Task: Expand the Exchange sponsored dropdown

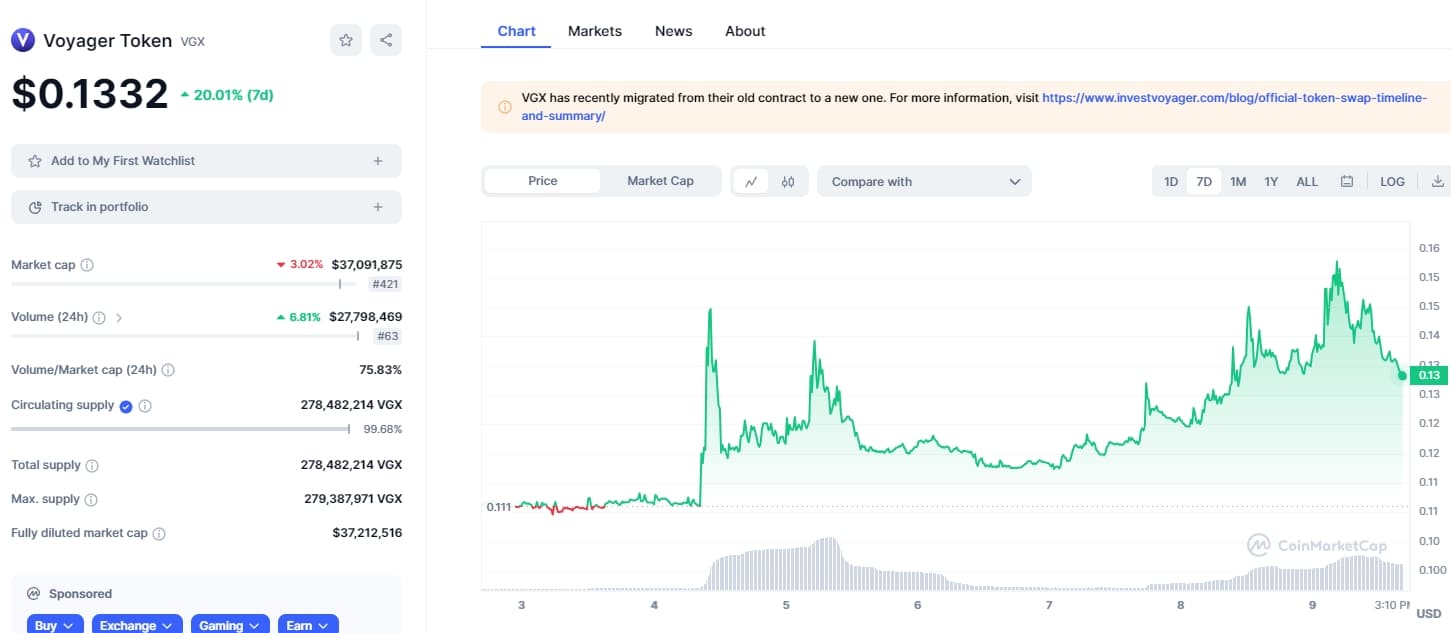Action: [137, 625]
